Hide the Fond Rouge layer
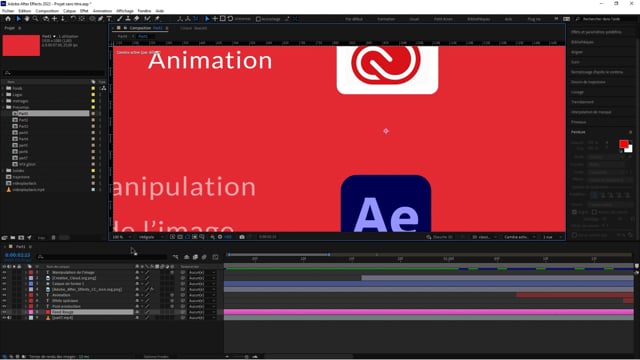Viewport: 640px width, 360px height. (x=4, y=312)
